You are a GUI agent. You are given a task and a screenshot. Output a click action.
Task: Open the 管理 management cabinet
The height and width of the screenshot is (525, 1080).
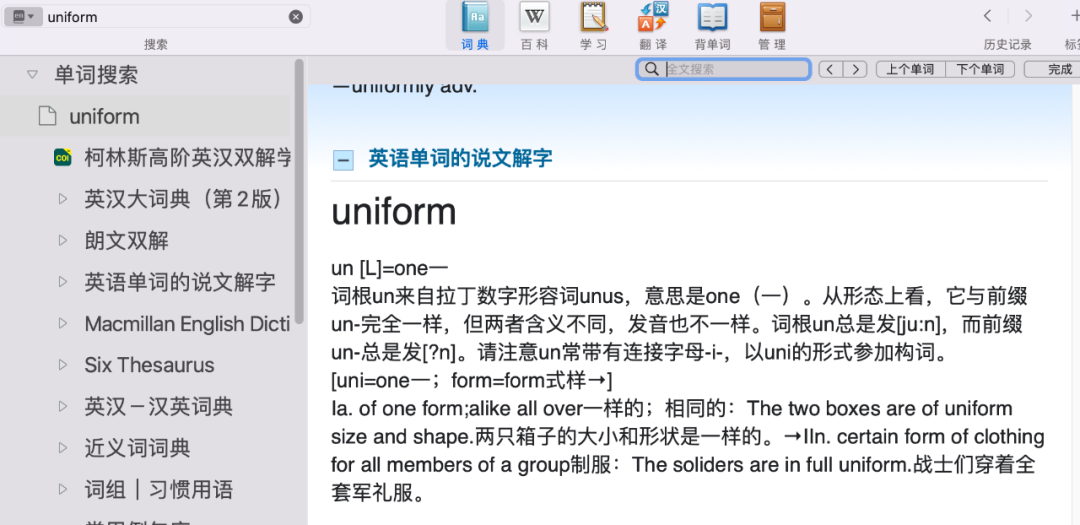click(x=772, y=26)
